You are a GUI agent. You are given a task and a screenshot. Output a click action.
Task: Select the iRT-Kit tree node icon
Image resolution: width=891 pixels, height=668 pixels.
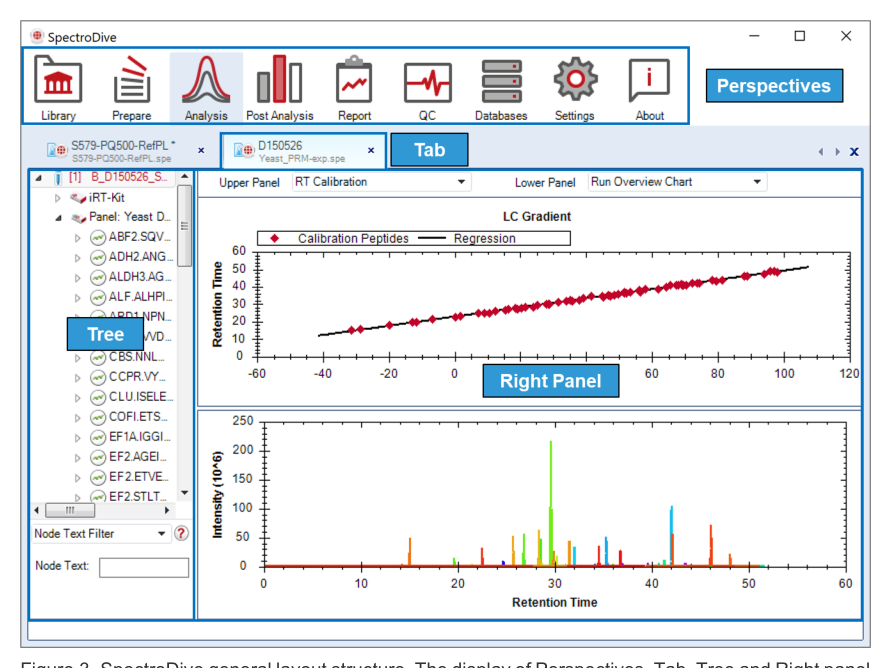(78, 198)
